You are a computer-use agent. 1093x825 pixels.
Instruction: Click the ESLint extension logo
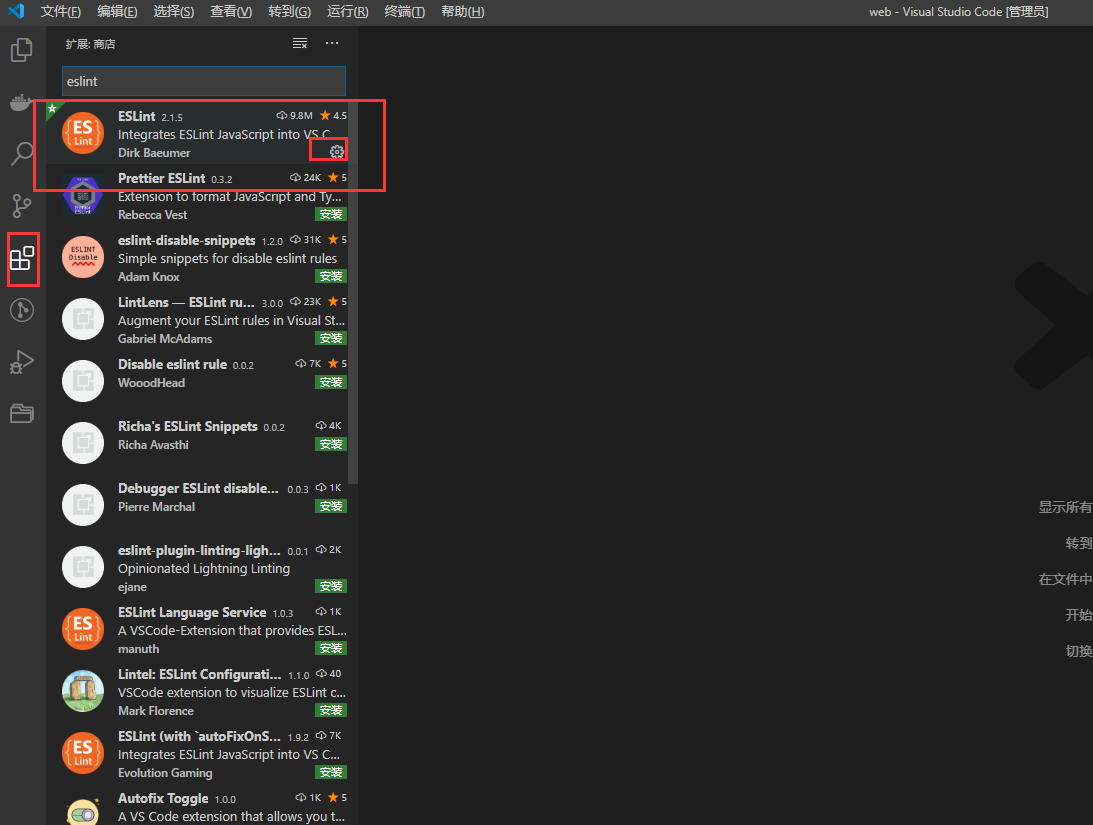83,132
